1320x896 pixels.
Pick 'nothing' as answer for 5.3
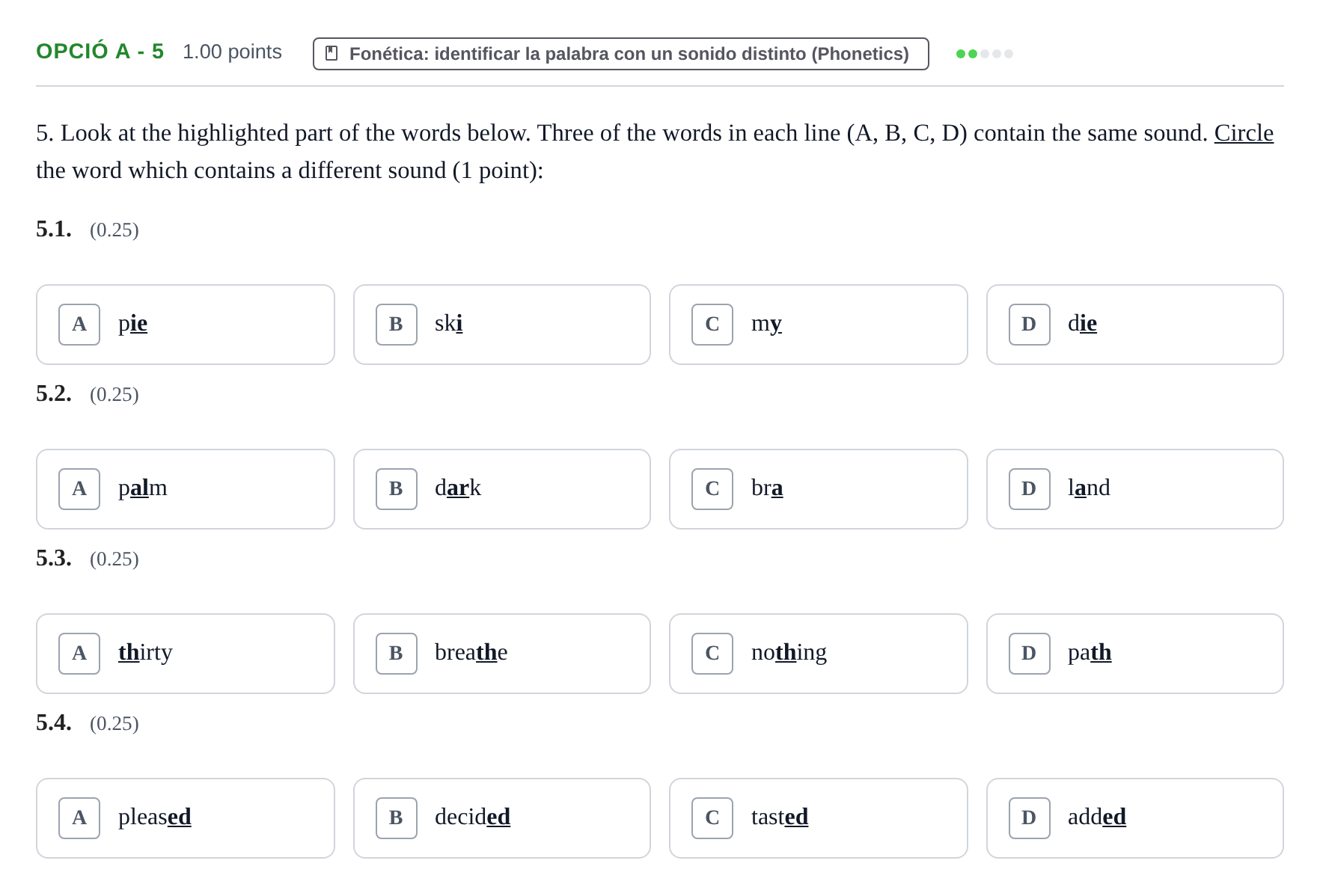819,654
